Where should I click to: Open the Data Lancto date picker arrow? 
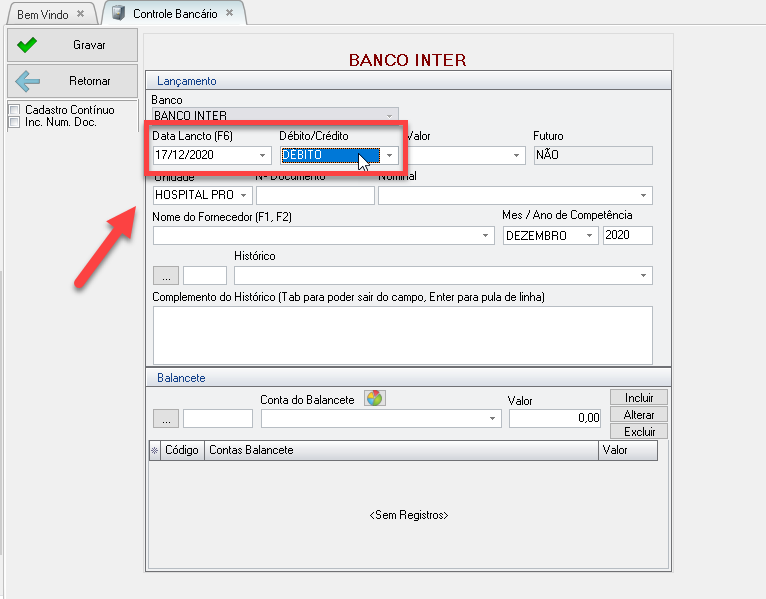262,155
